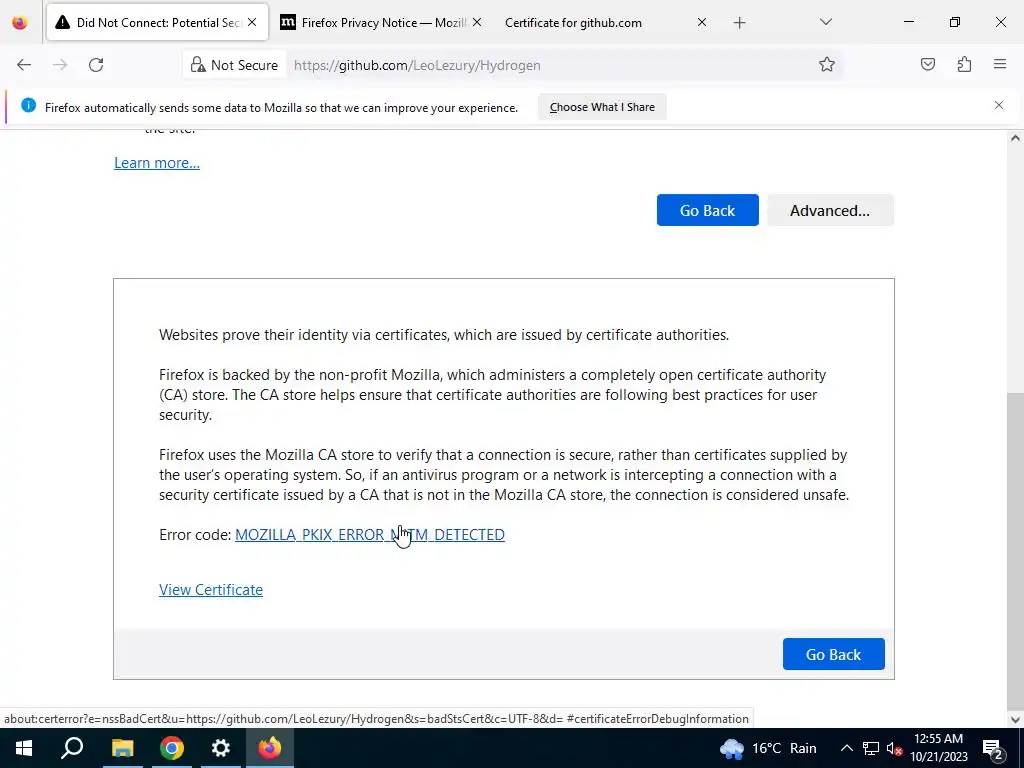Dismiss the data sharing notification bar
The image size is (1024, 768).
(999, 105)
